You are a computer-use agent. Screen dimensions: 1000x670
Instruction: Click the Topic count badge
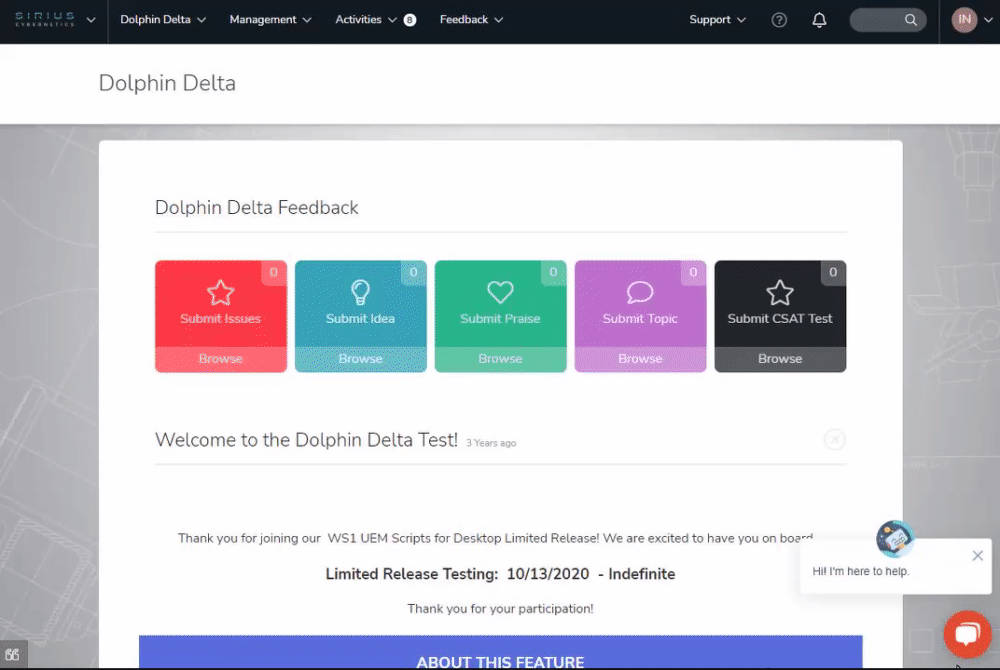point(693,272)
